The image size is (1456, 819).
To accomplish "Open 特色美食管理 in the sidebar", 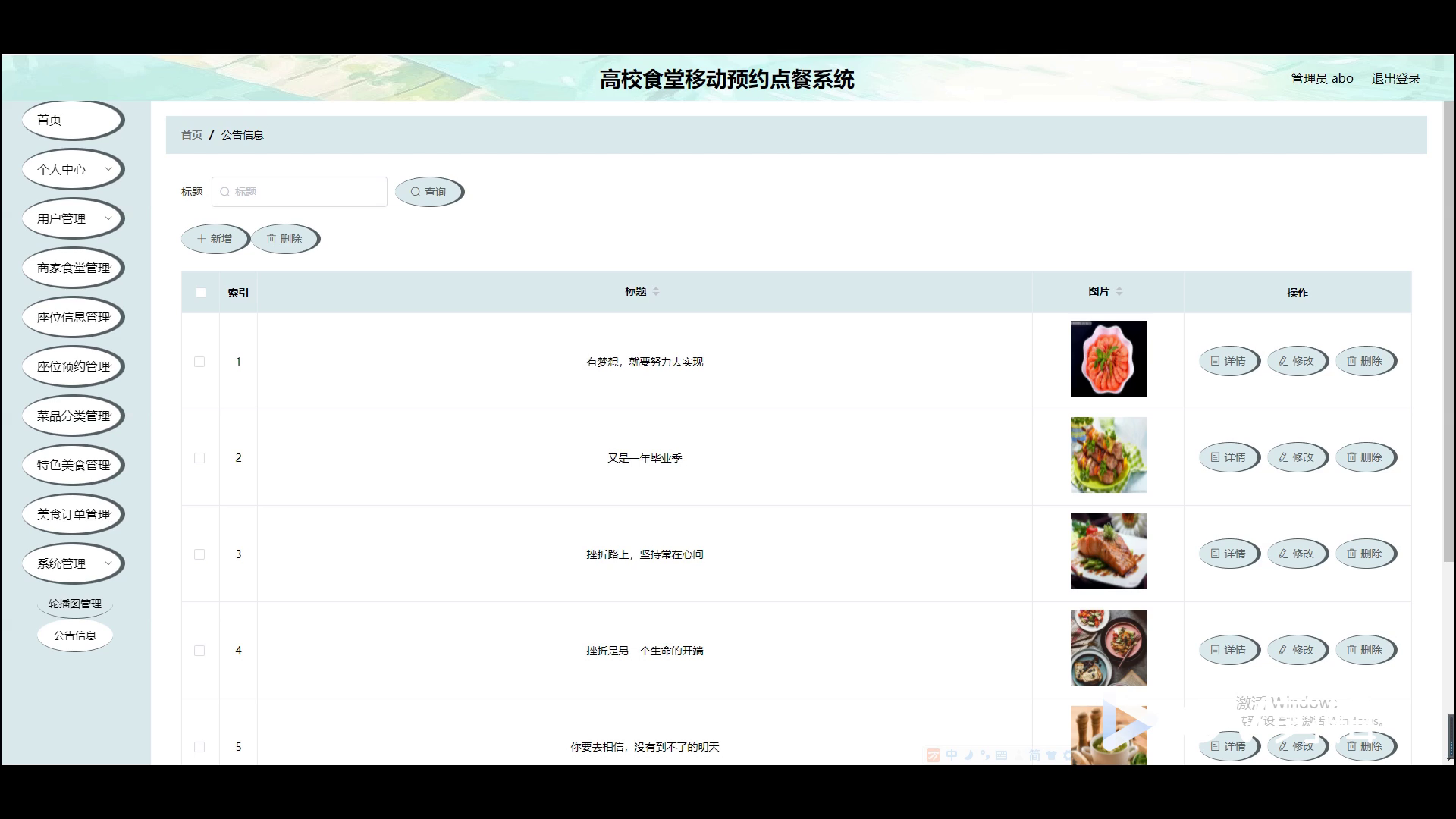I will tap(73, 465).
